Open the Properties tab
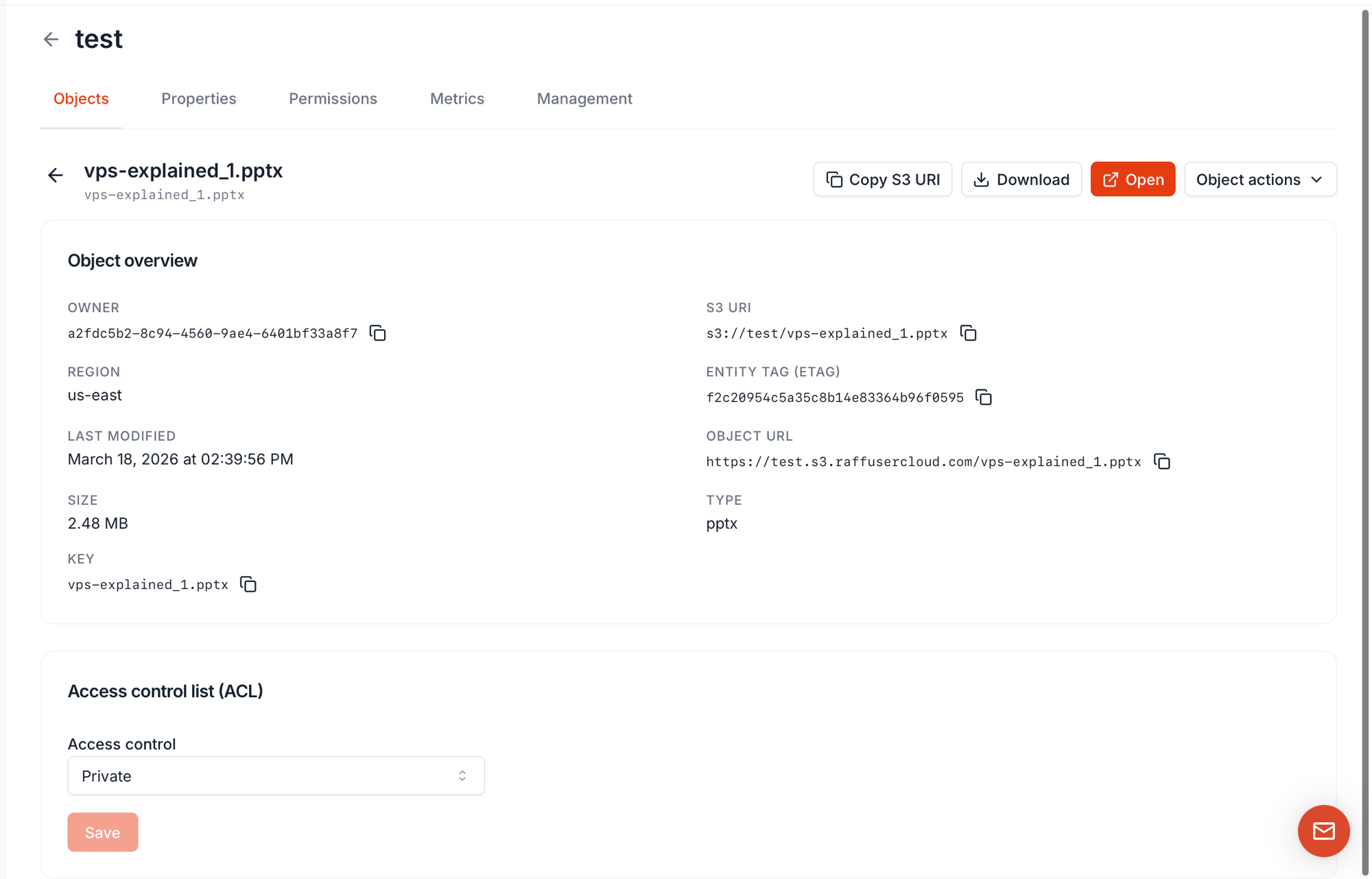The width and height of the screenshot is (1372, 879). (x=199, y=99)
